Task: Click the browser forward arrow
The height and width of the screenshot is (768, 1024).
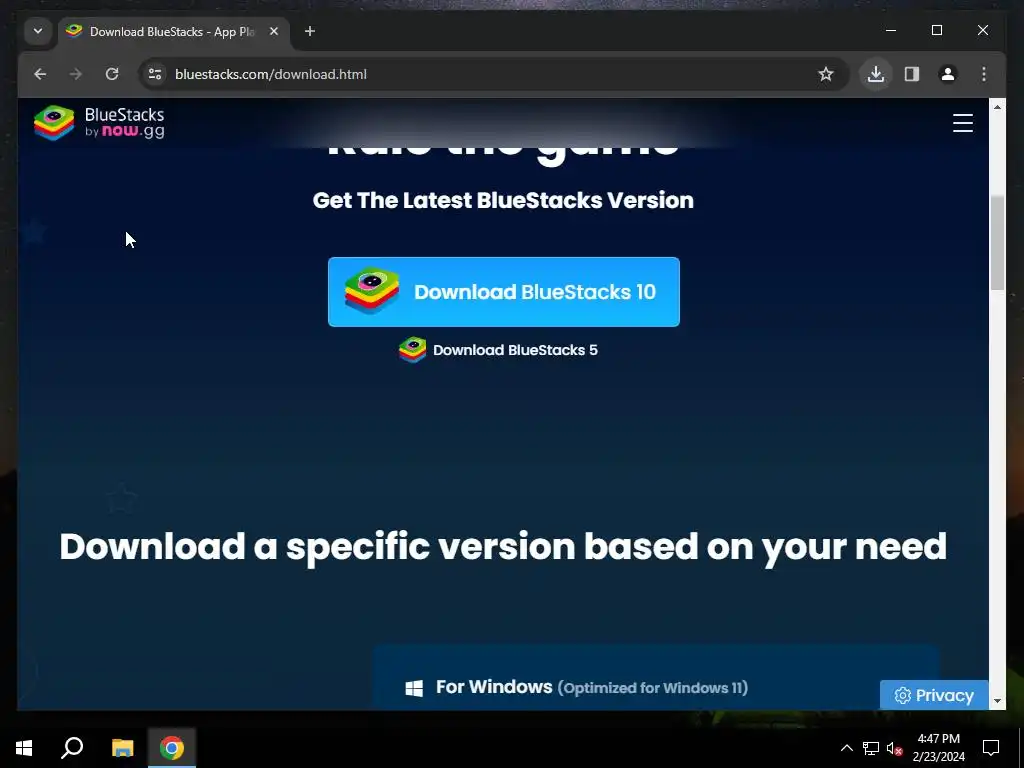Action: click(x=76, y=74)
